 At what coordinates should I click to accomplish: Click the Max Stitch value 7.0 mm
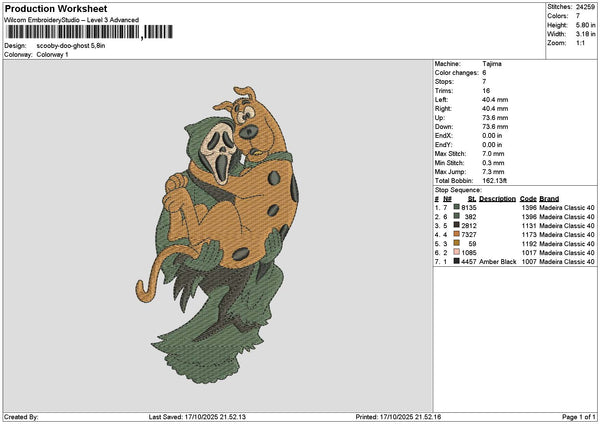pyautogui.click(x=493, y=153)
